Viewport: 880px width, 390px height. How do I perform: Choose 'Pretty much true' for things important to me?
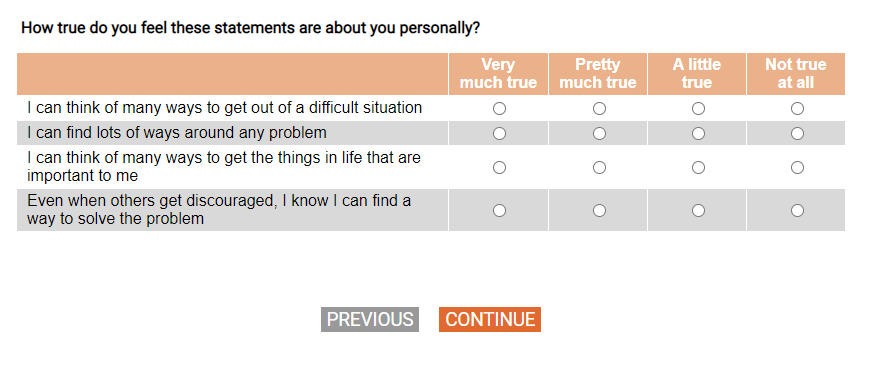(599, 167)
